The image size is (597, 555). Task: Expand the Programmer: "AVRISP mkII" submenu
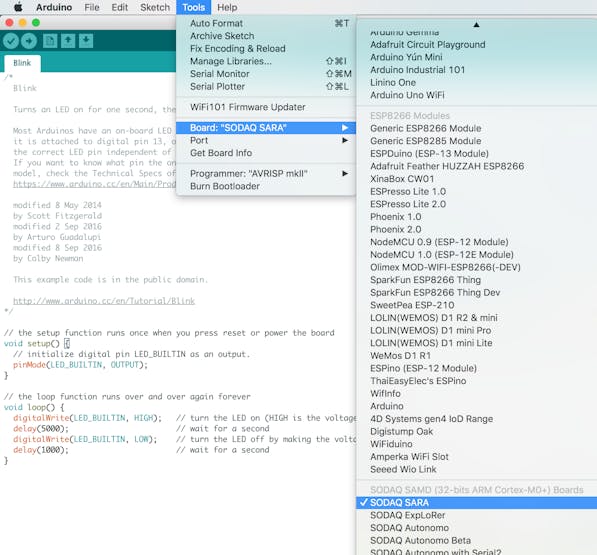pos(266,174)
